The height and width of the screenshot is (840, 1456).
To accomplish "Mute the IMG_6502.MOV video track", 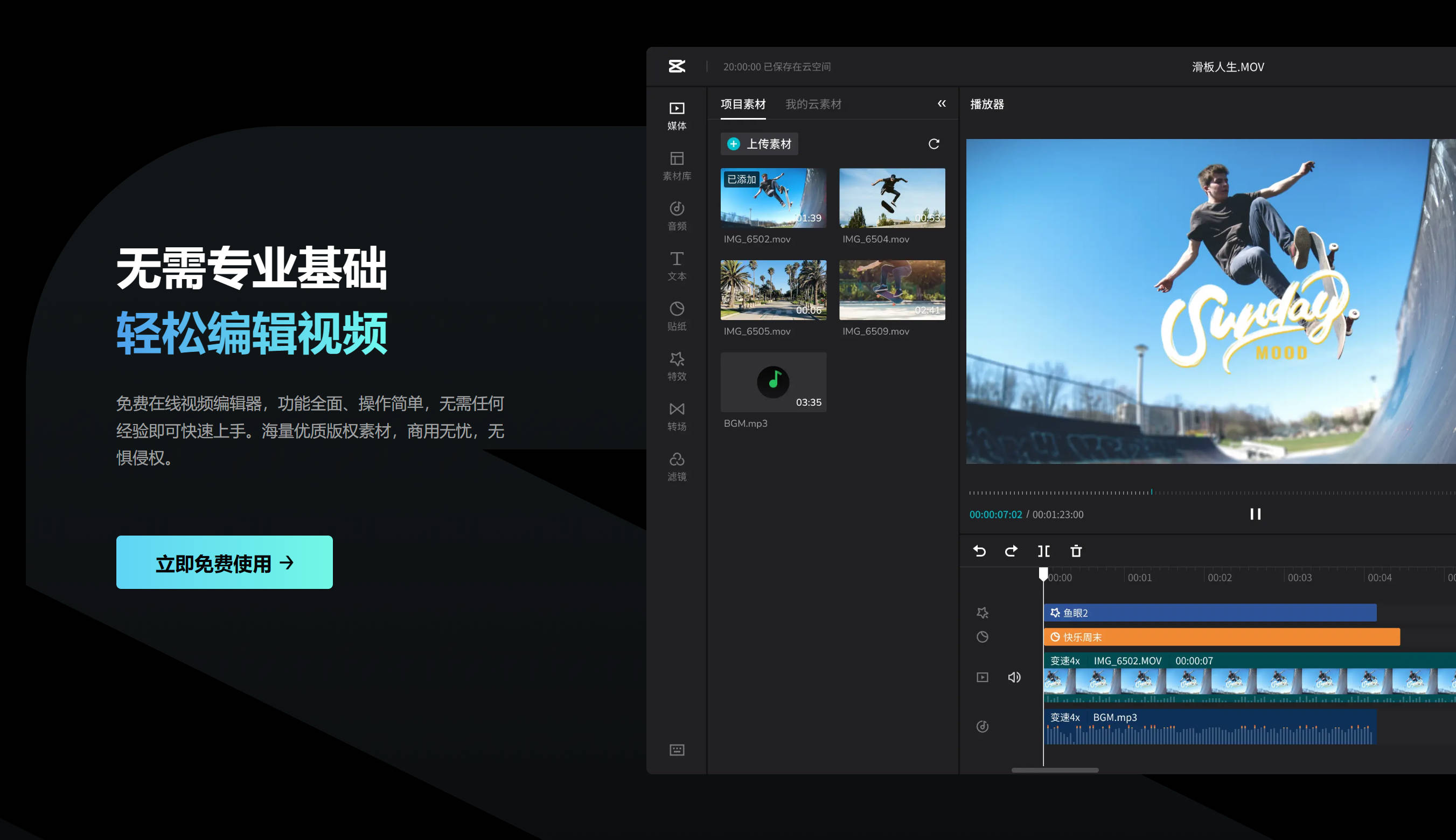I will [1015, 677].
